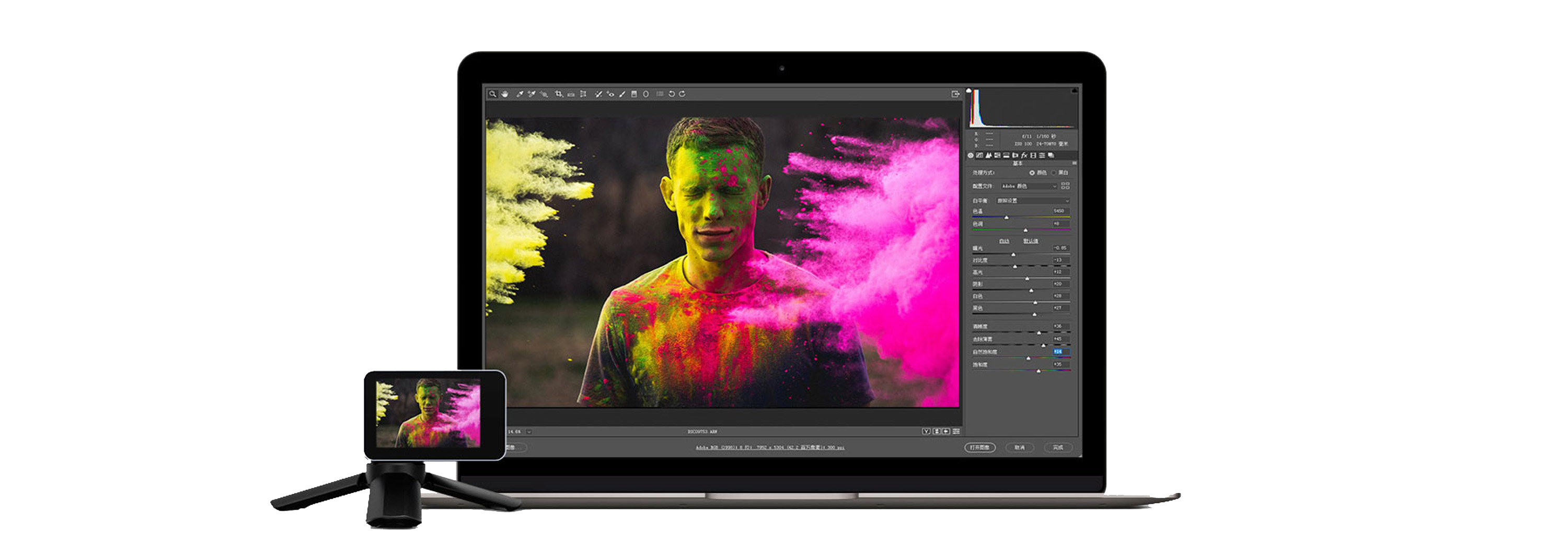Open the Lens Corrections panel tab

(x=1016, y=156)
